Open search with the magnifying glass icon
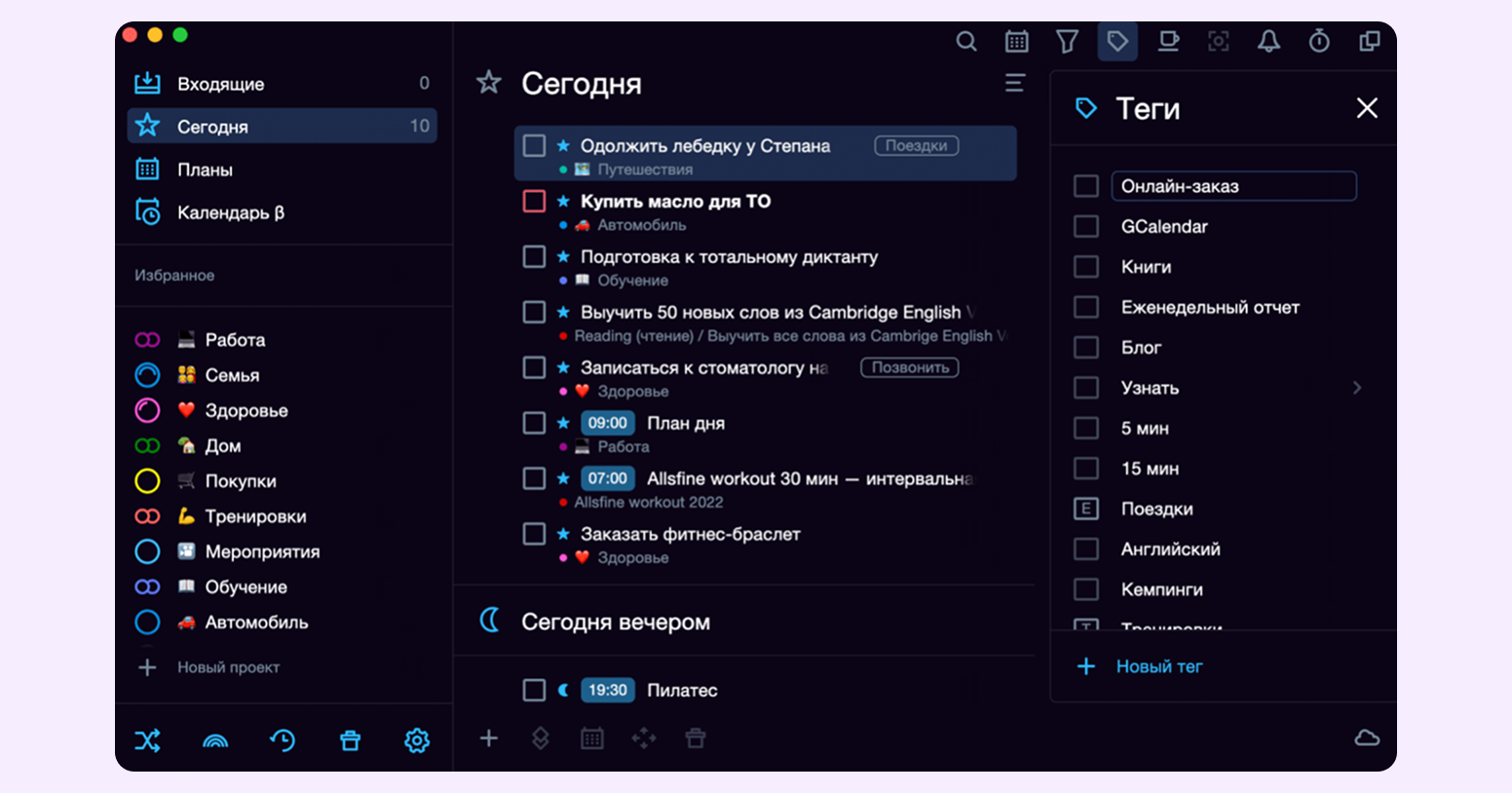This screenshot has height=793, width=1512. pos(966,42)
